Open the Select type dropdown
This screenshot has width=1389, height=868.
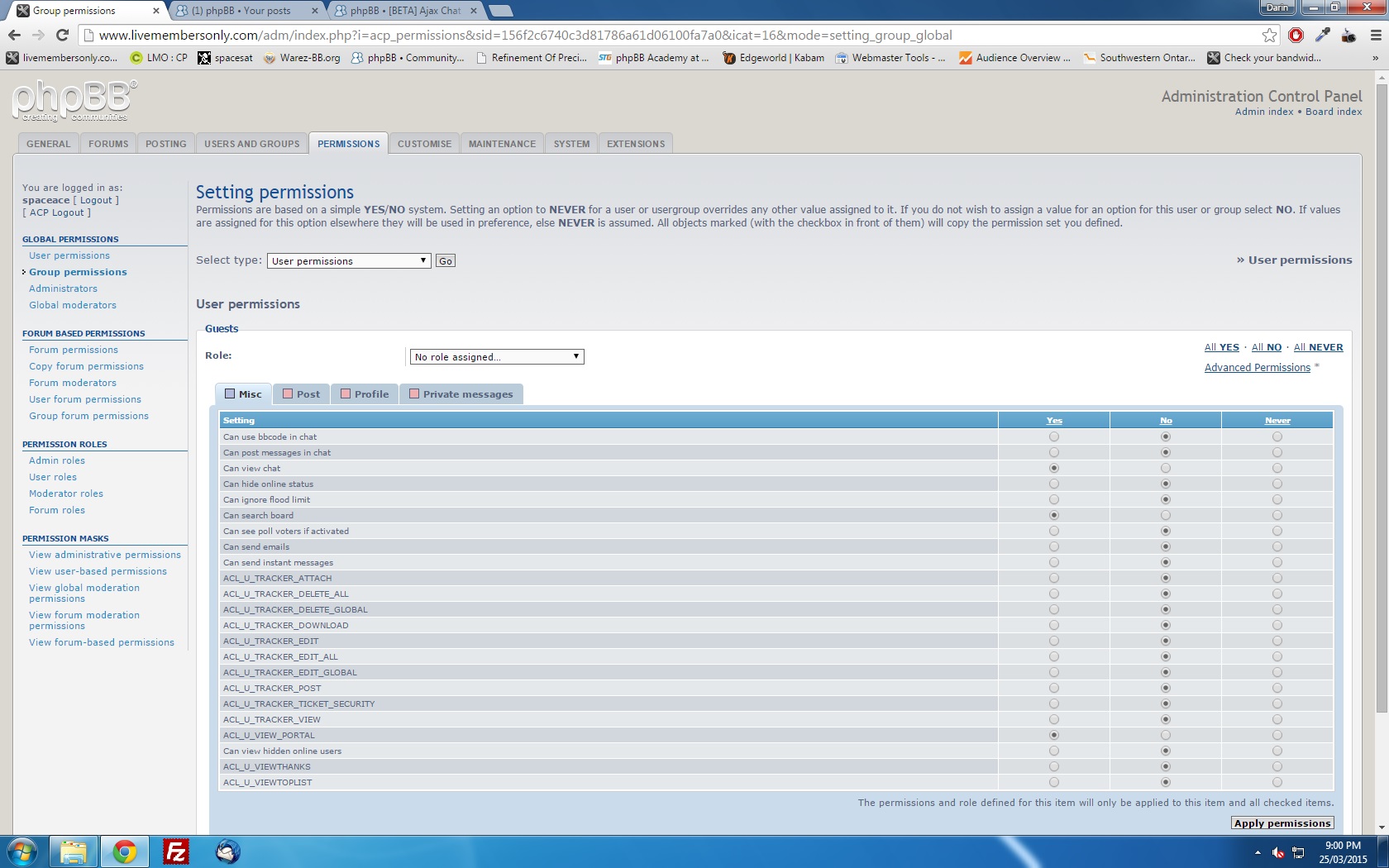[349, 260]
